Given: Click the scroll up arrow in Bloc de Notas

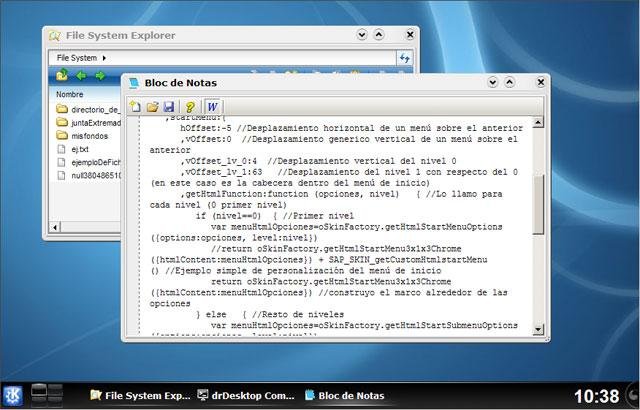Looking at the screenshot, I should pyautogui.click(x=538, y=122).
